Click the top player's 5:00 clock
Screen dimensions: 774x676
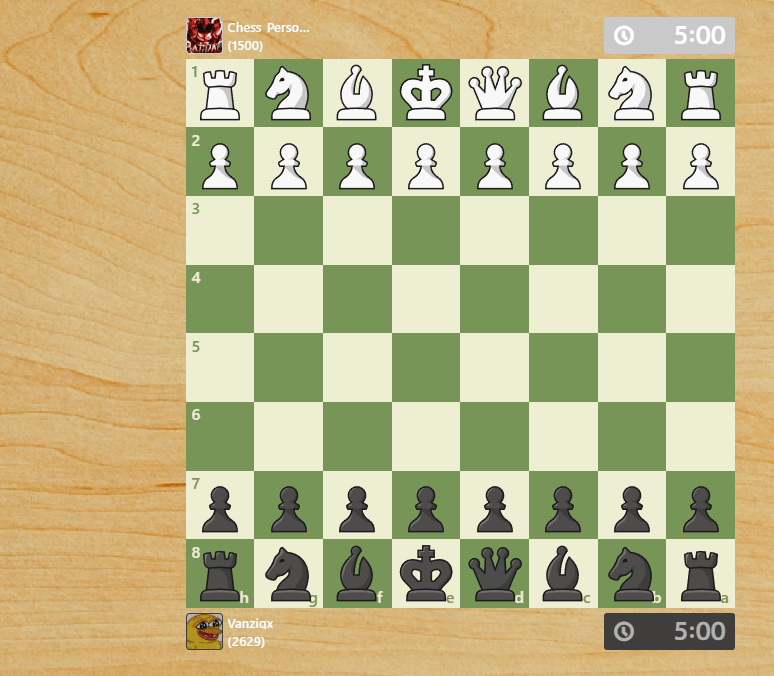click(x=669, y=36)
